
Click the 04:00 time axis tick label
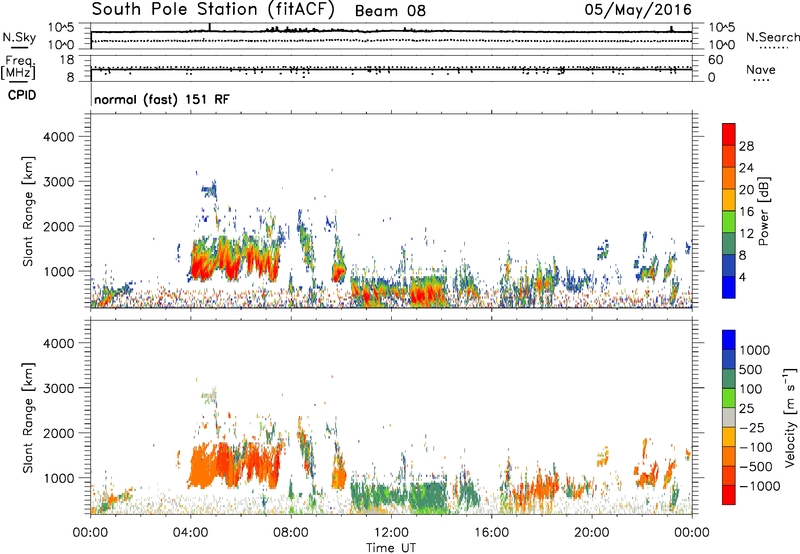[x=191, y=533]
